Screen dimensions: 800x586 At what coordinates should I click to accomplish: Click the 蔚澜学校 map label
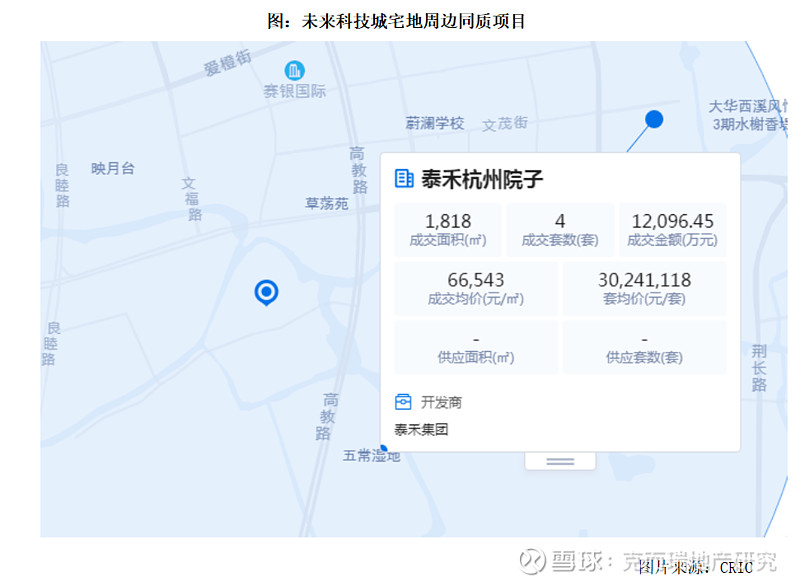point(435,123)
